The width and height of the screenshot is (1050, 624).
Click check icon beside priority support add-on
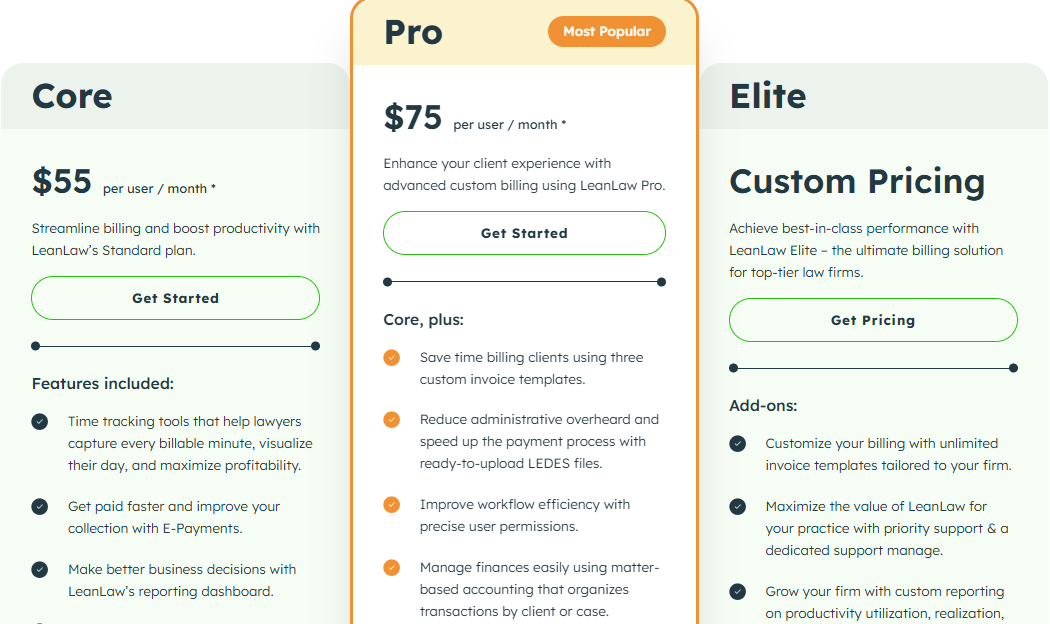click(x=737, y=506)
